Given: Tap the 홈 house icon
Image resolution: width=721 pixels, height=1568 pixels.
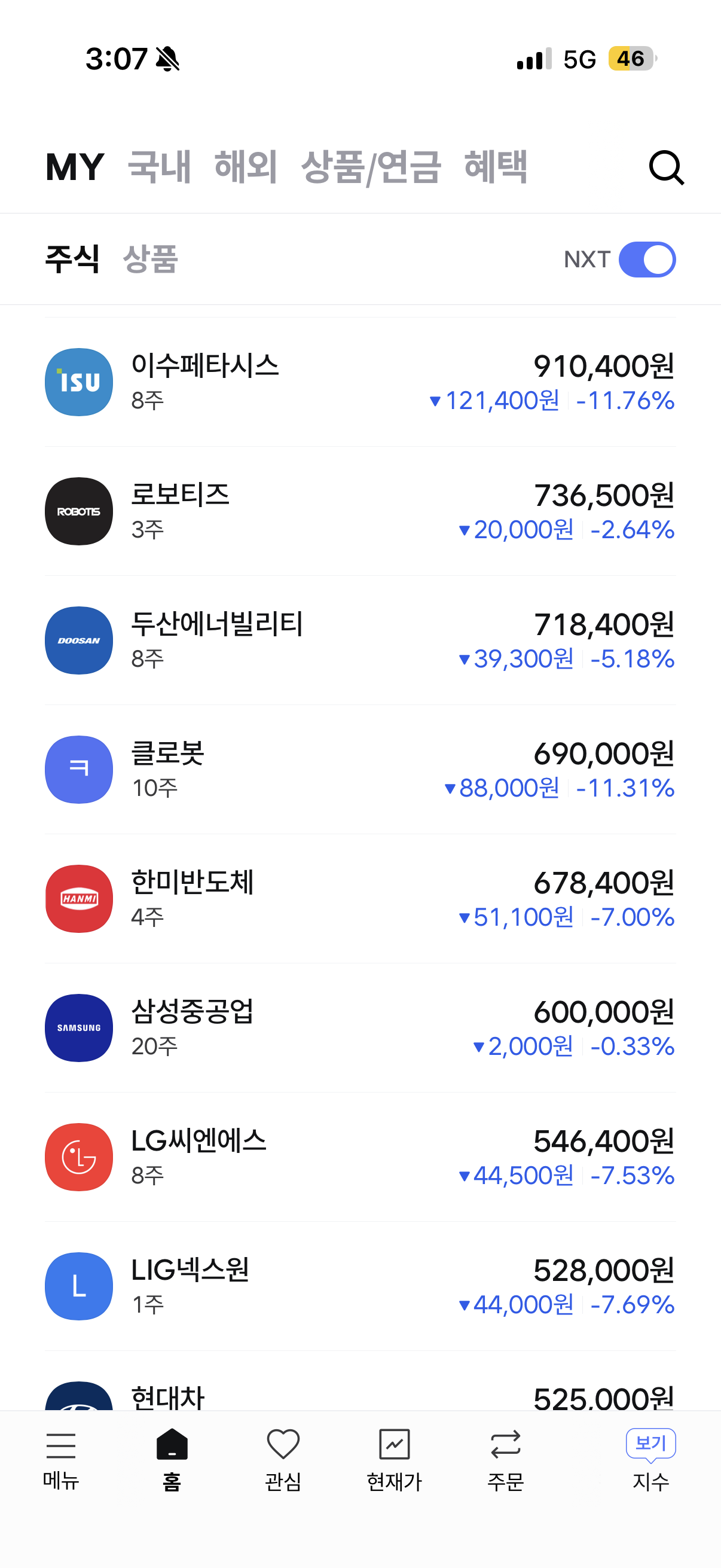Looking at the screenshot, I should (x=172, y=1445).
